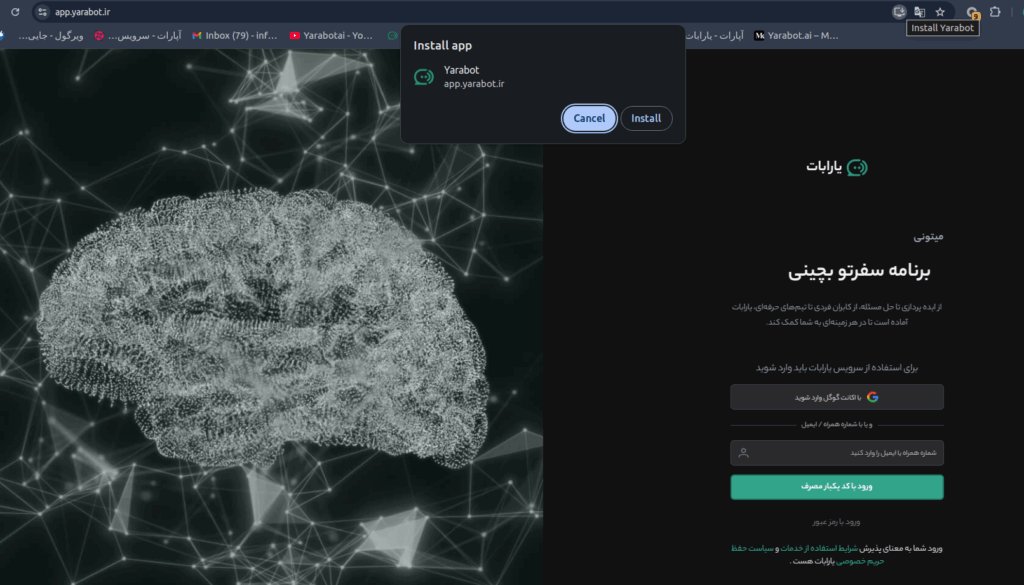Confirm with the Install button

(x=646, y=118)
